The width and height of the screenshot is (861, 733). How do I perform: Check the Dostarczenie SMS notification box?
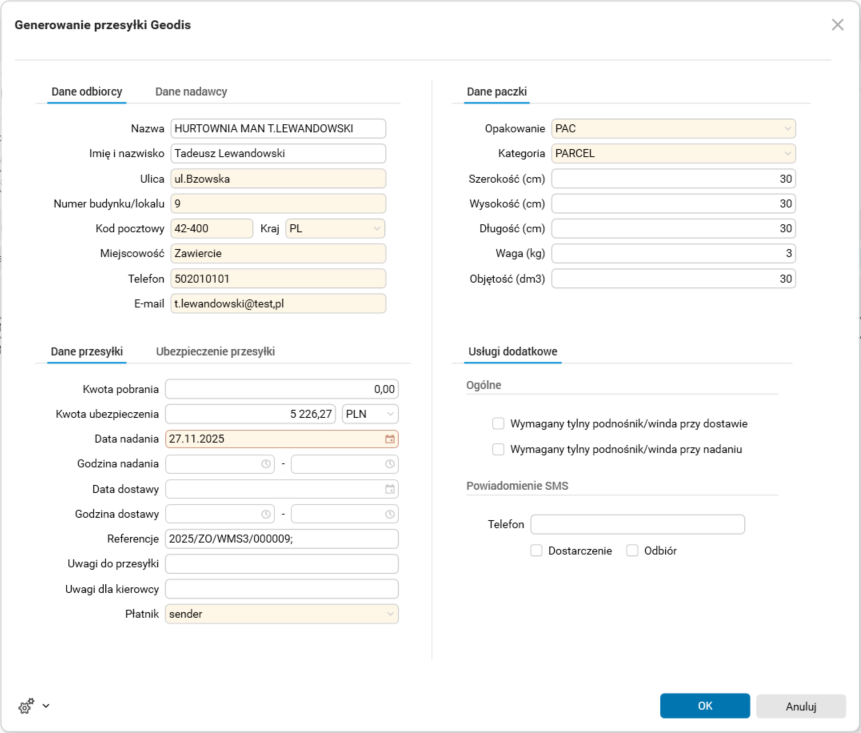537,551
